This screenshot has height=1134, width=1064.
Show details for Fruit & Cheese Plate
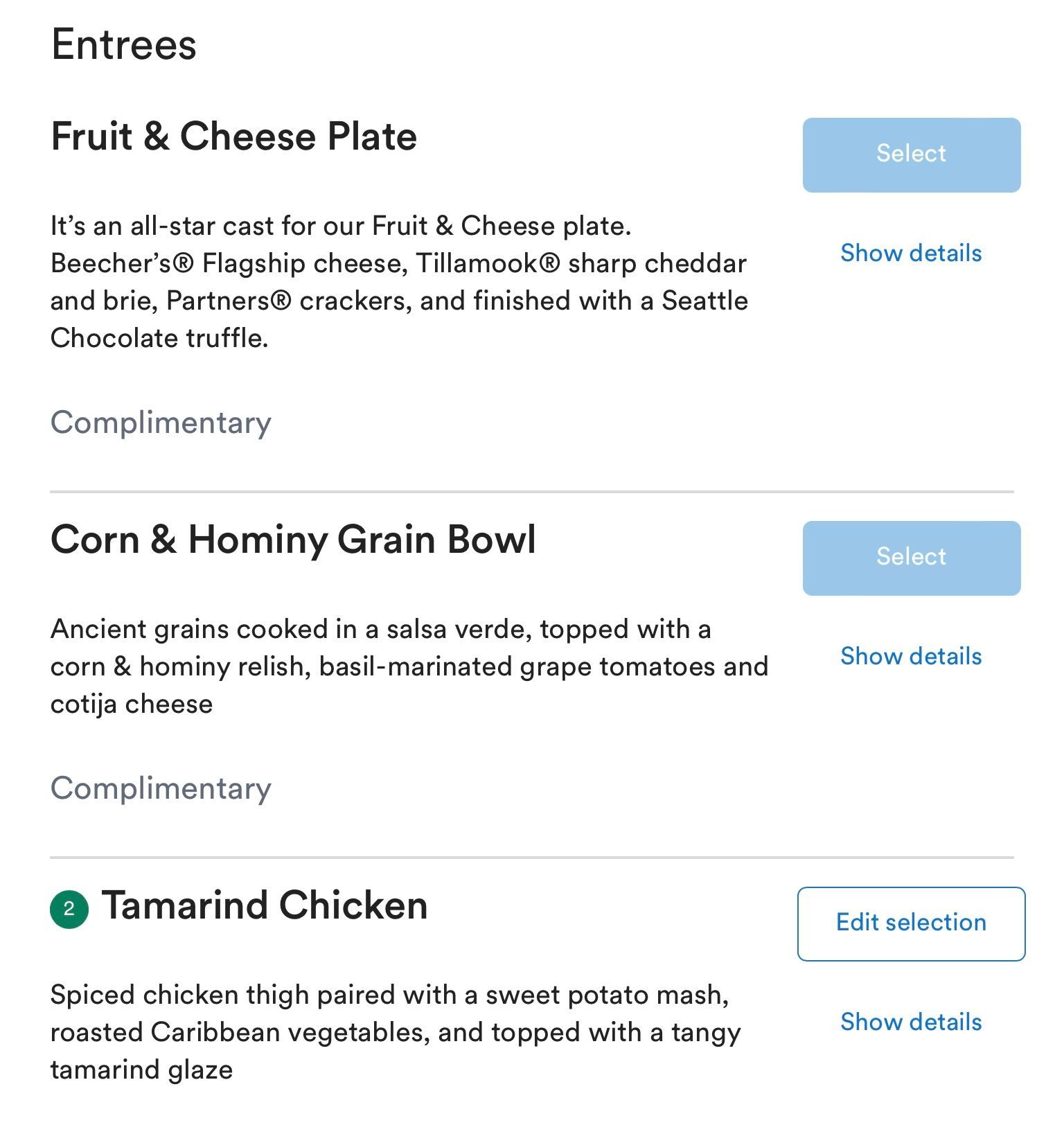coord(911,254)
